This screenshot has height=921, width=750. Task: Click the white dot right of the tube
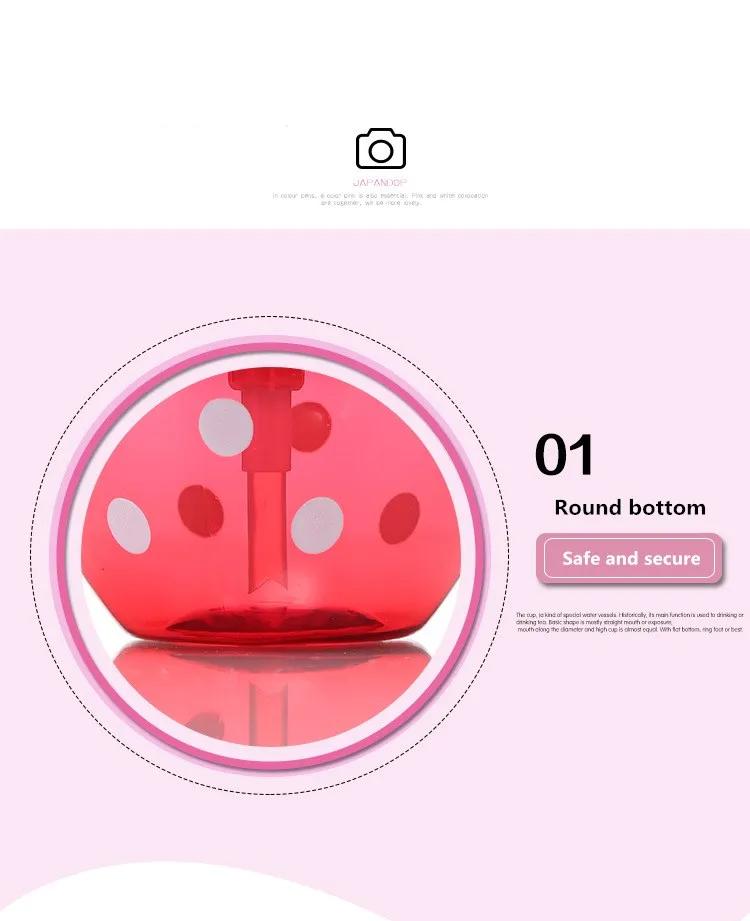(x=317, y=525)
